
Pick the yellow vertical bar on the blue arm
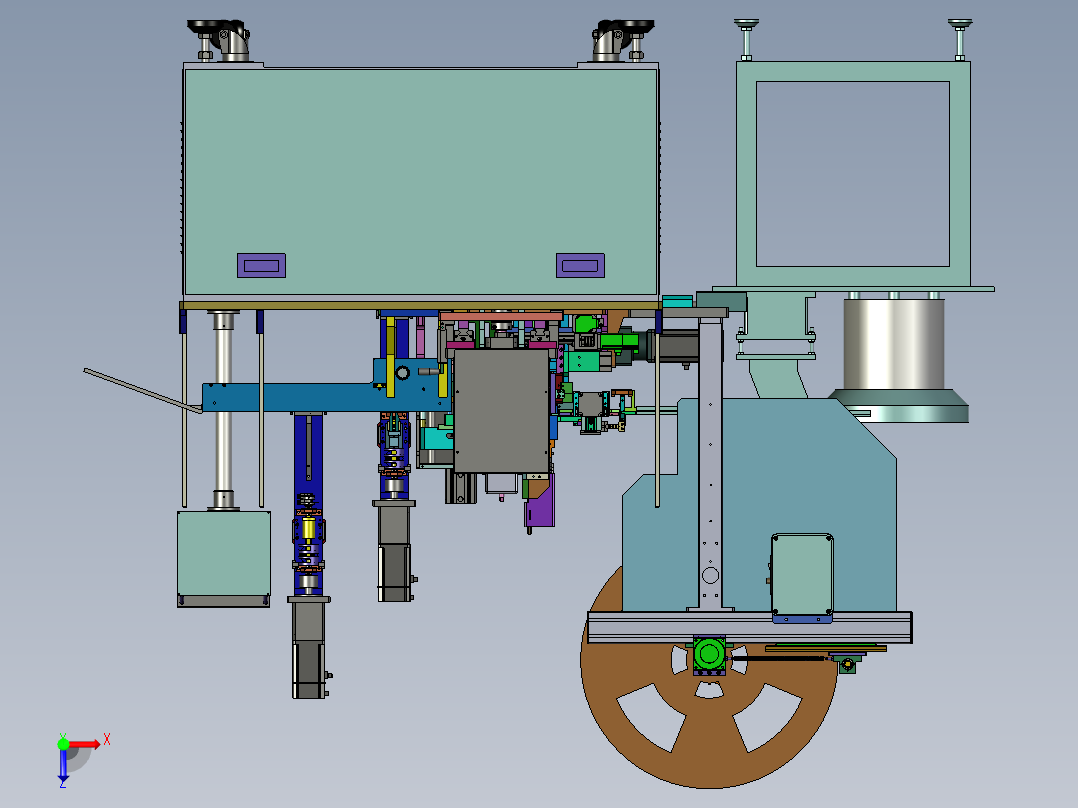[x=390, y=358]
